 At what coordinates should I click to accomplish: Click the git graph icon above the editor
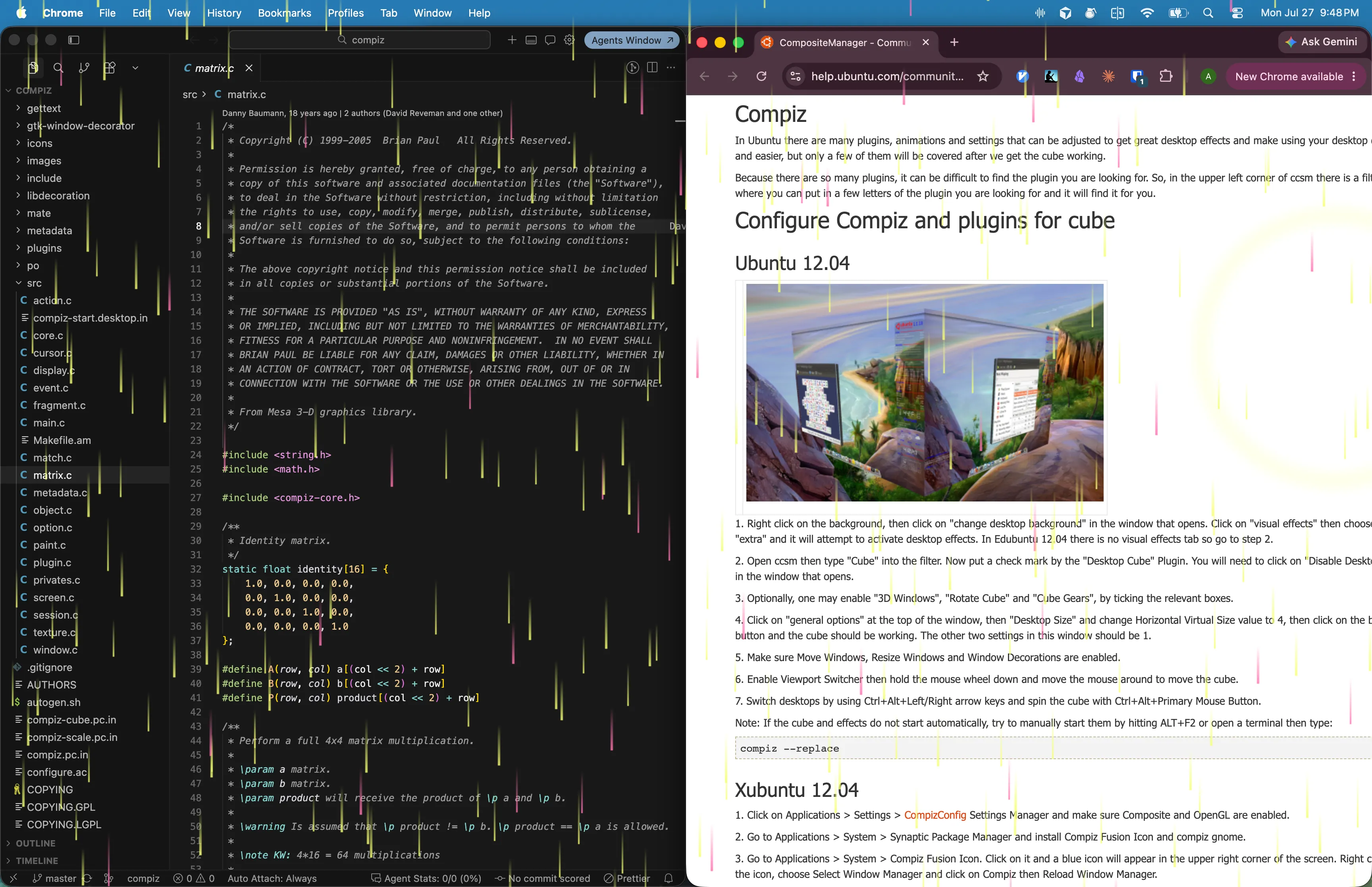pyautogui.click(x=633, y=68)
